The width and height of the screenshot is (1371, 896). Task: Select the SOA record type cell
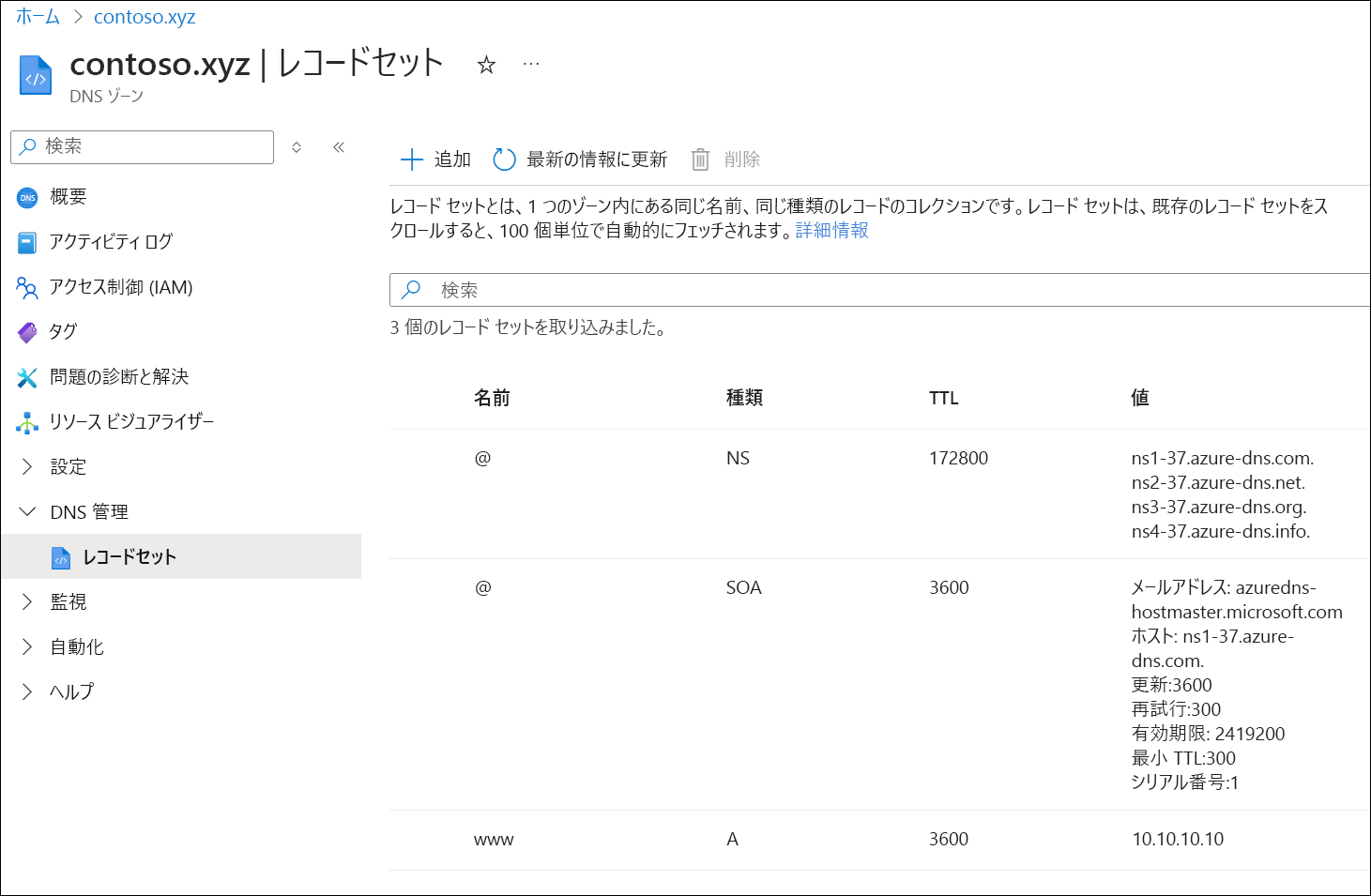click(744, 587)
